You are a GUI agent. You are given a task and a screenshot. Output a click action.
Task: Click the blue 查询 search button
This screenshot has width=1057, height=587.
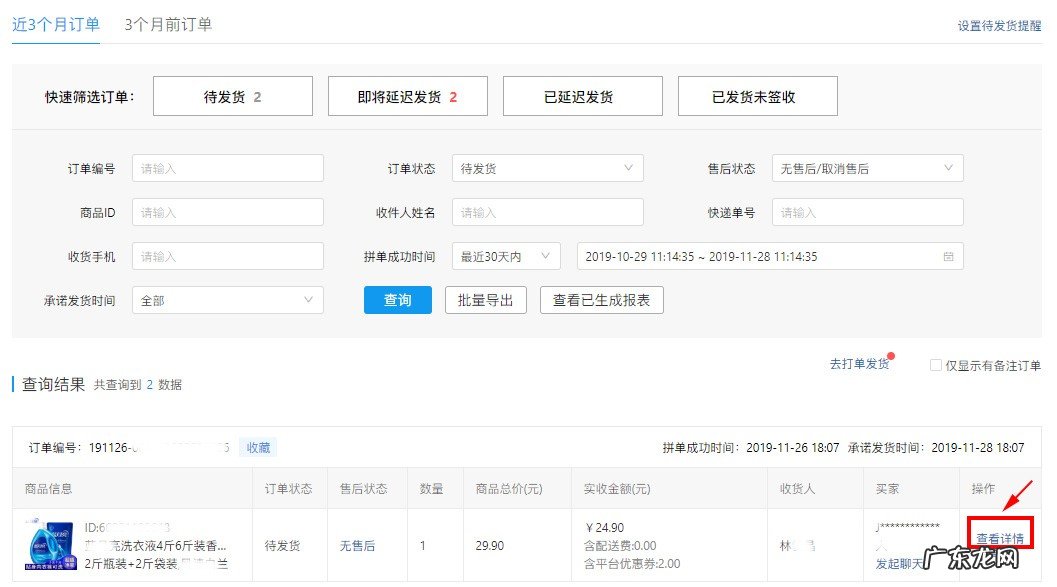(397, 299)
